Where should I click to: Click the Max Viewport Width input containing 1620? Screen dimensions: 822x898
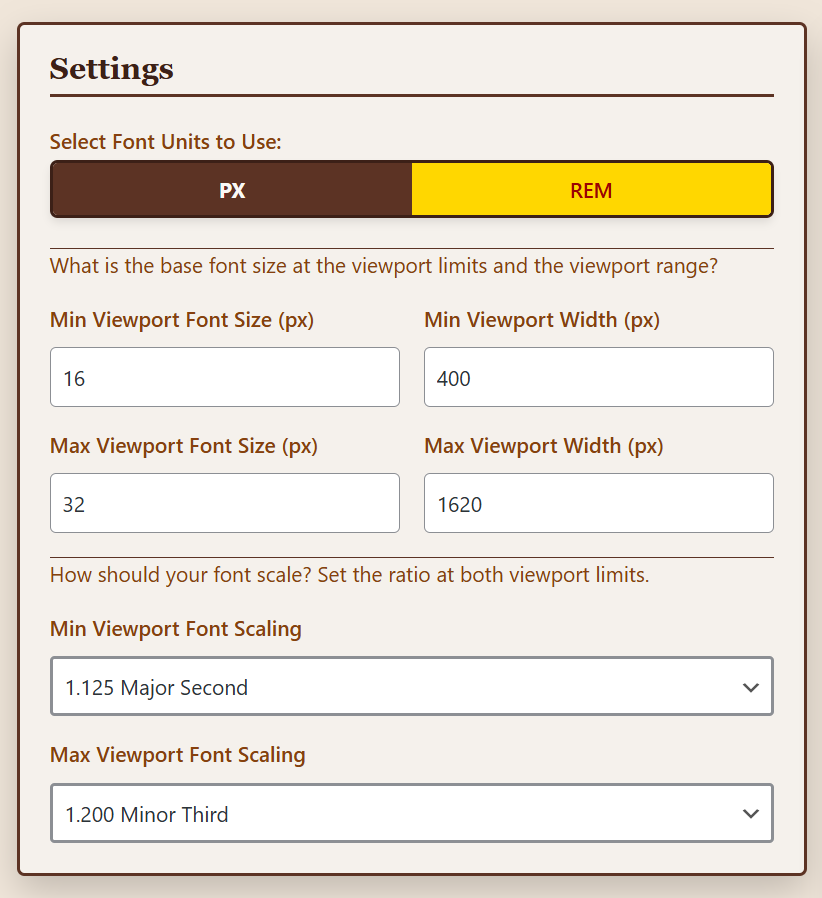click(x=598, y=503)
